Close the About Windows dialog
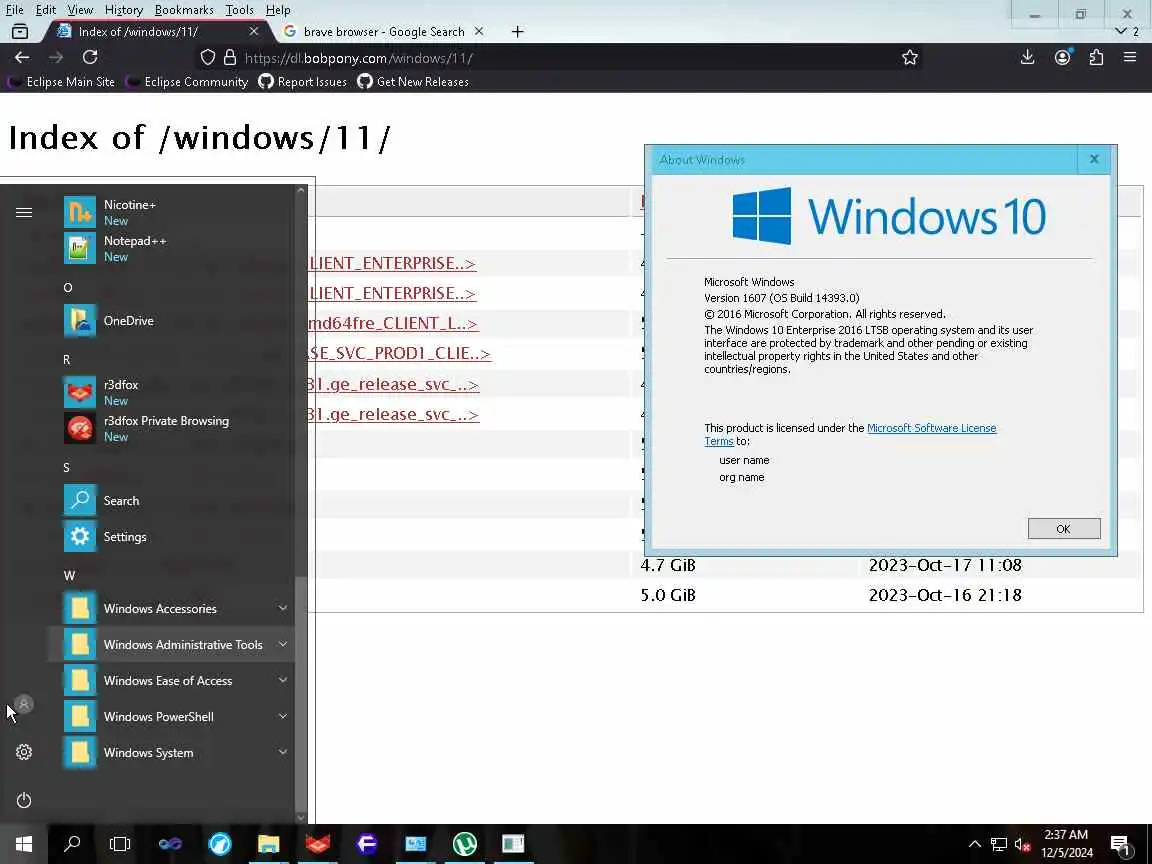The width and height of the screenshot is (1152, 864). [1094, 159]
